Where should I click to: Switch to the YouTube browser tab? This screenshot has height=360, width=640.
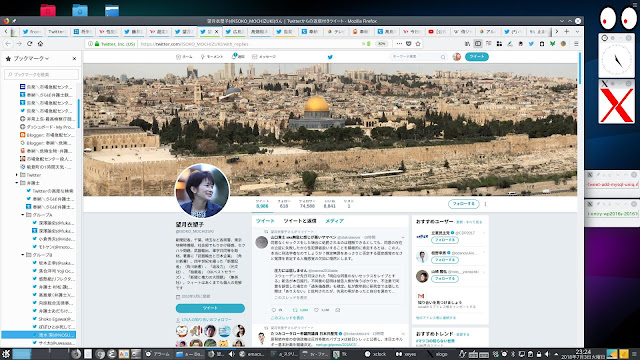click(x=437, y=31)
